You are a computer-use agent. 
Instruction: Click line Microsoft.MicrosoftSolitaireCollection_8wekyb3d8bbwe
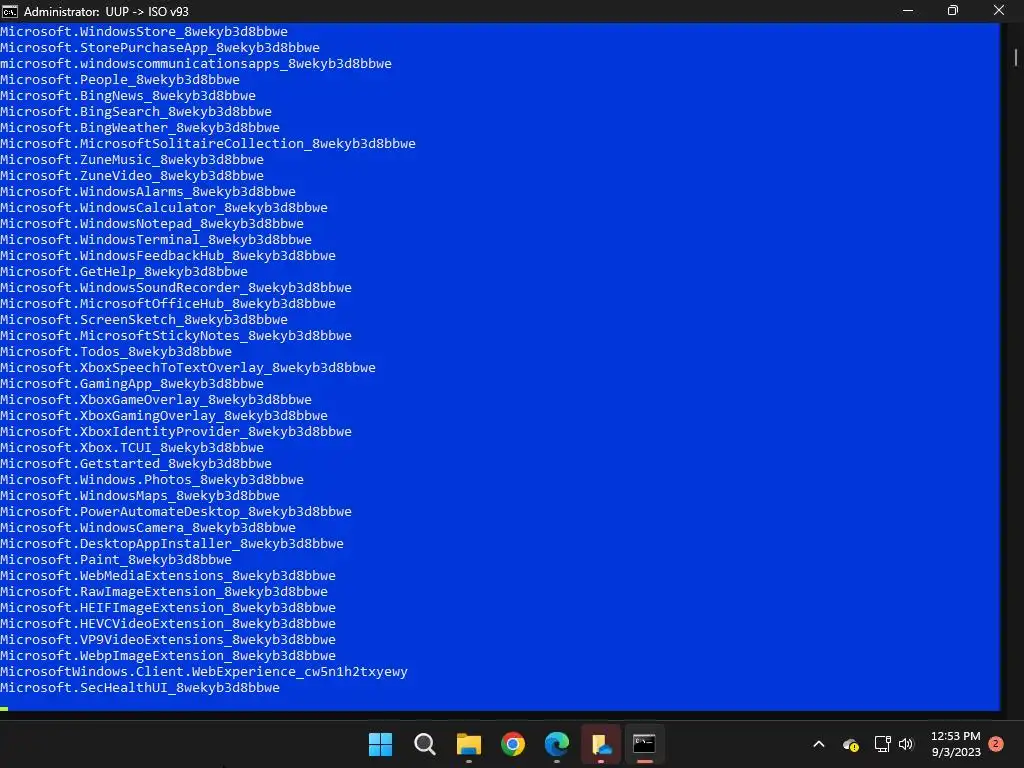[208, 144]
